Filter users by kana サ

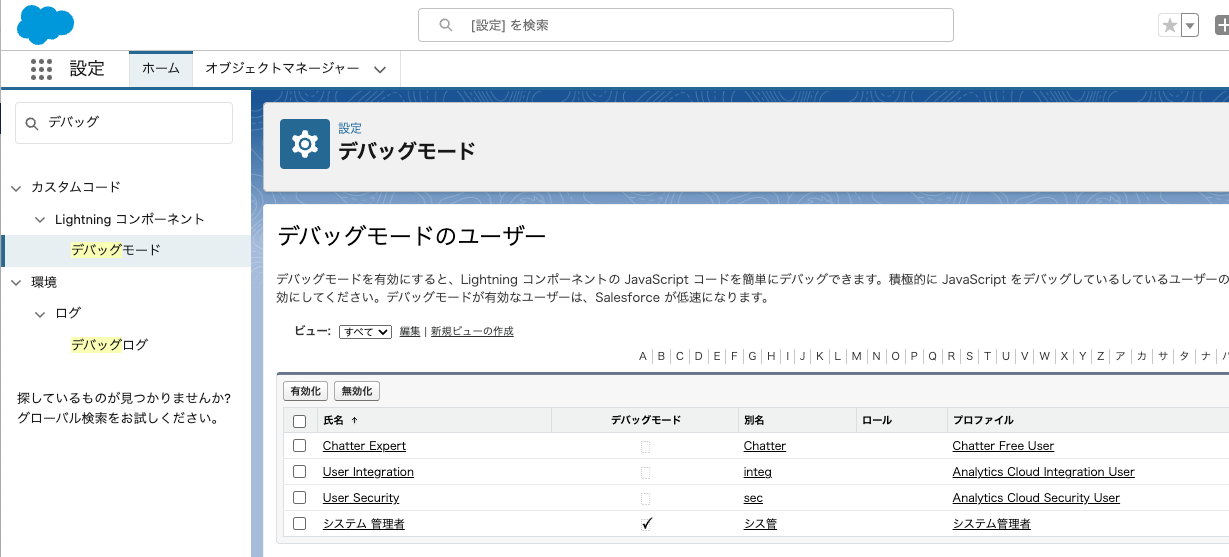(x=1163, y=356)
